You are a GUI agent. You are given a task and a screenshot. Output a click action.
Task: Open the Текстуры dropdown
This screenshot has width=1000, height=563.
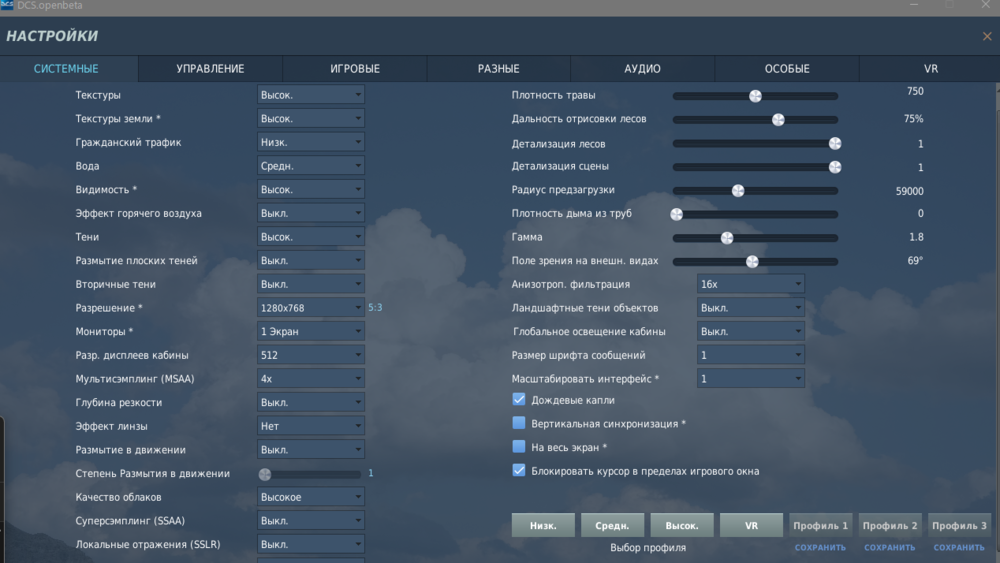(311, 95)
